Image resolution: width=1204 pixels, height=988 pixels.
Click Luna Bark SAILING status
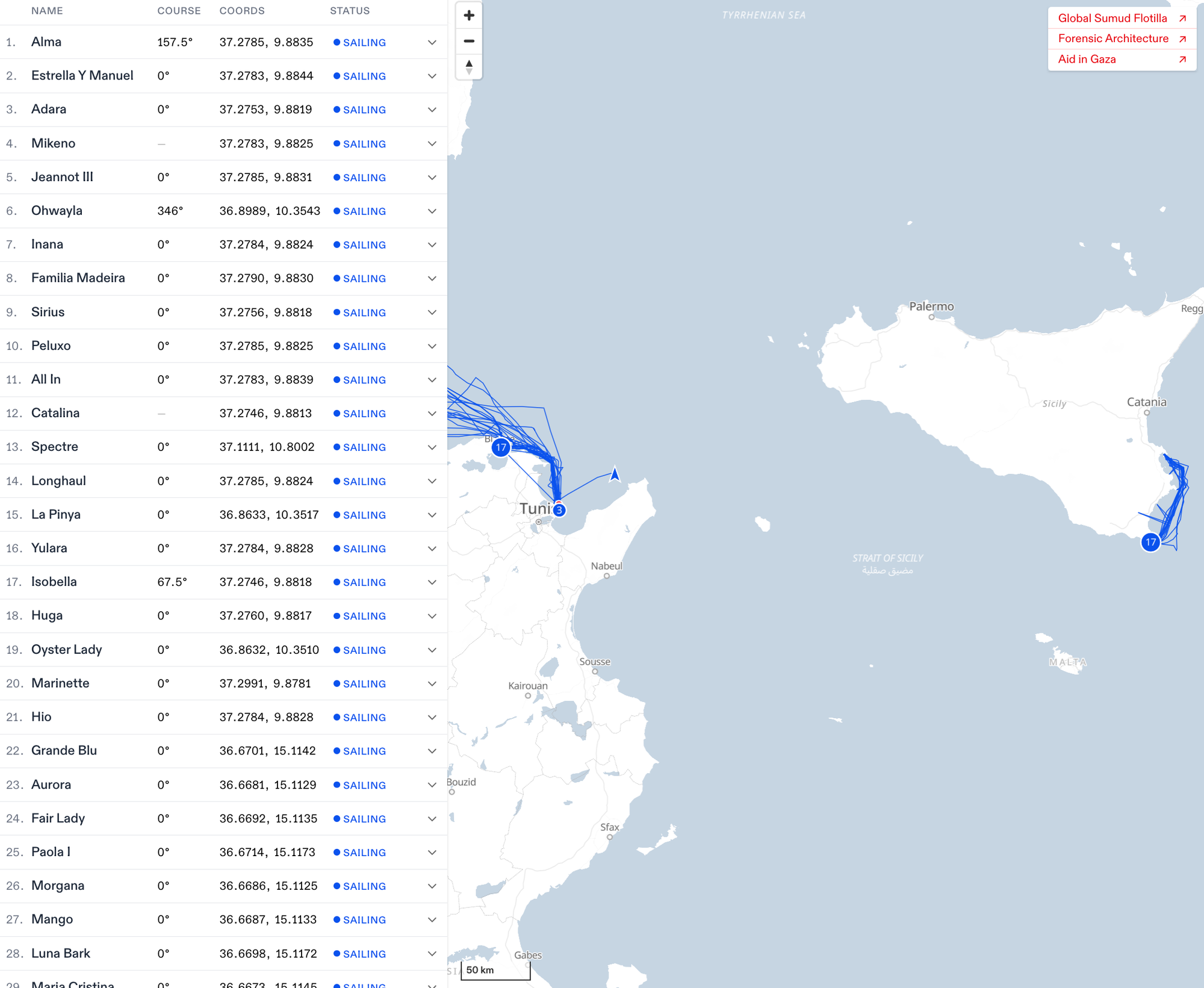pyautogui.click(x=364, y=954)
